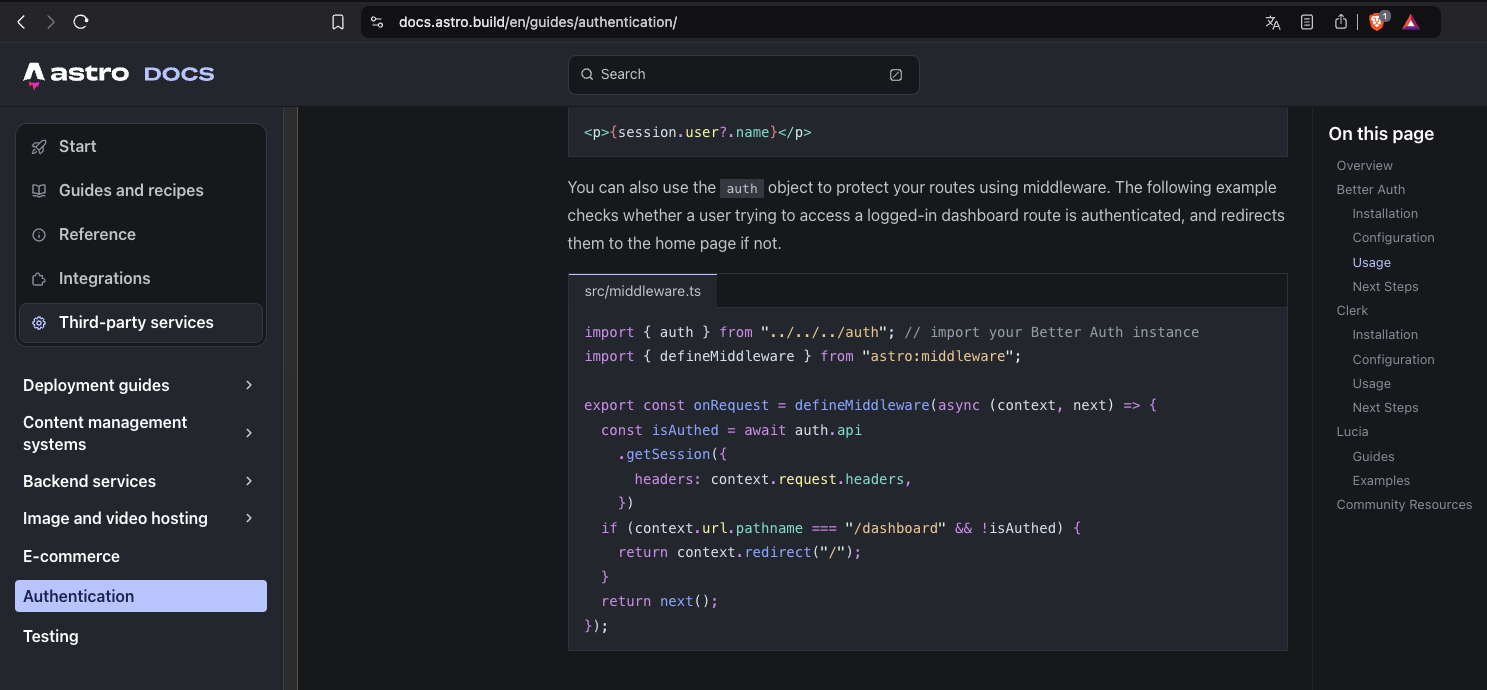1487x690 pixels.
Task: Click the browser back arrow
Action: pyautogui.click(x=21, y=22)
